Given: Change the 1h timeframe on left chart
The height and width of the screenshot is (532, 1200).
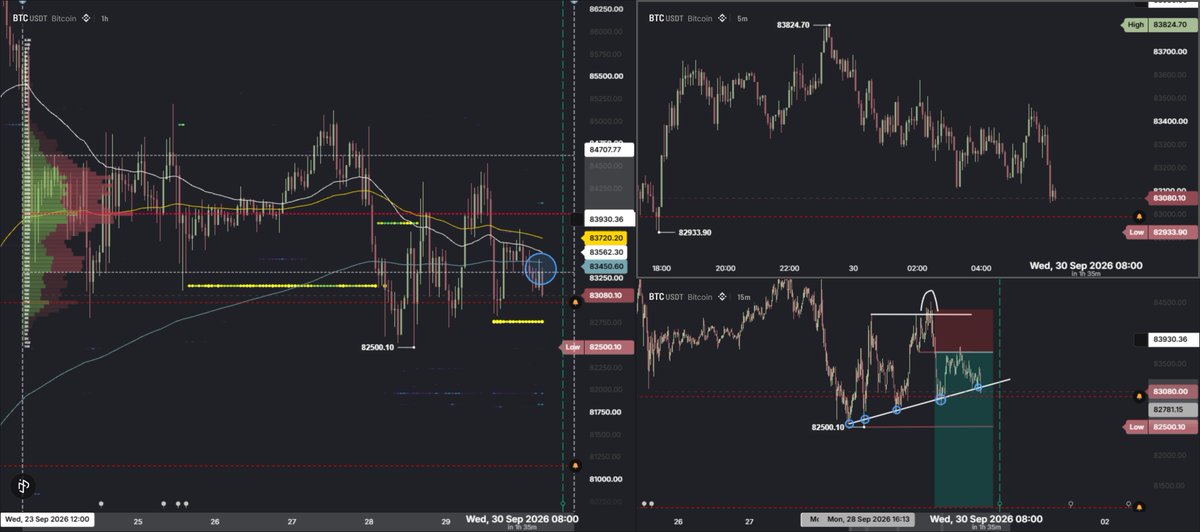Looking at the screenshot, I should point(104,18).
